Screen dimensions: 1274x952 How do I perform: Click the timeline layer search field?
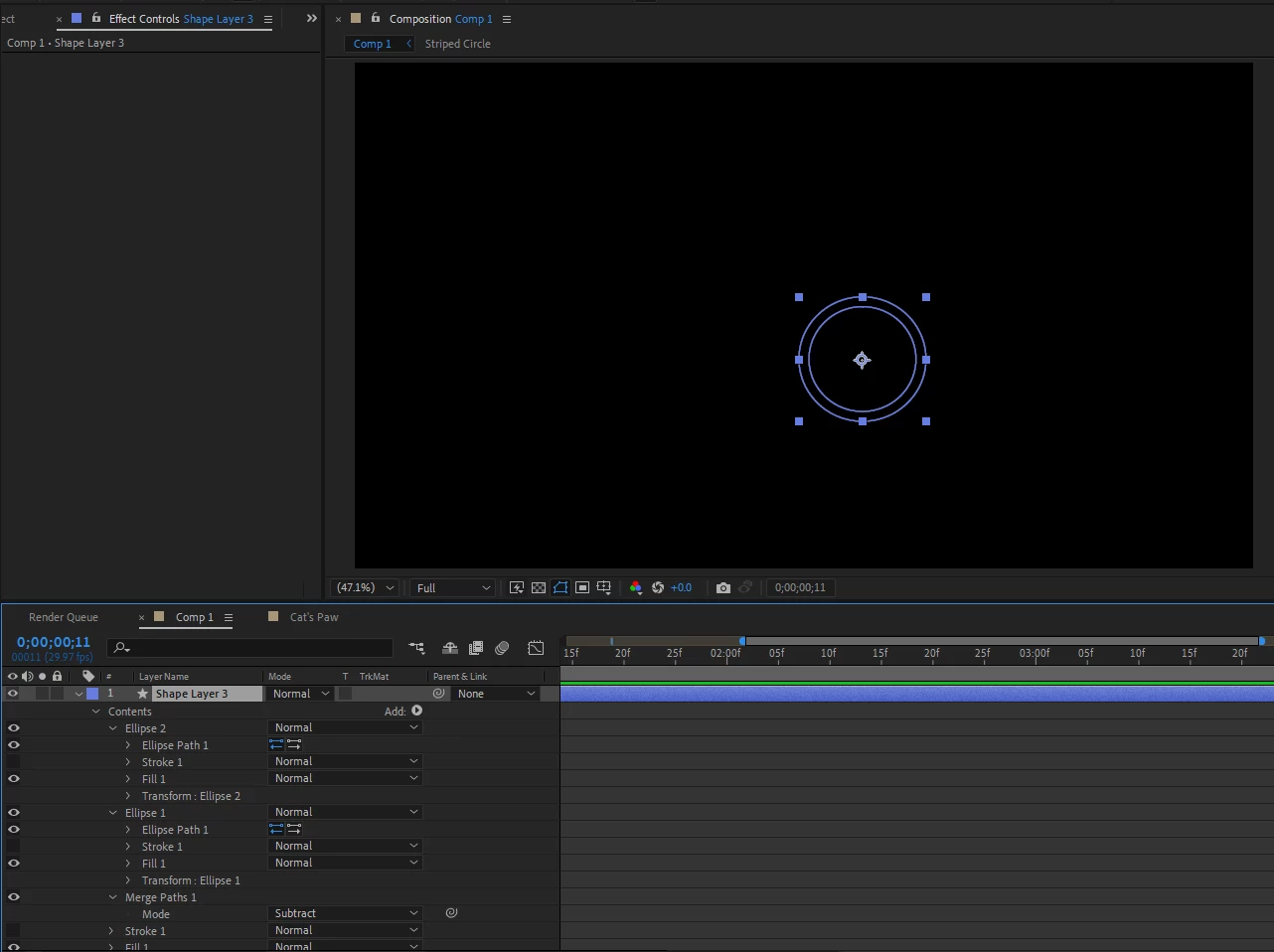(x=250, y=648)
